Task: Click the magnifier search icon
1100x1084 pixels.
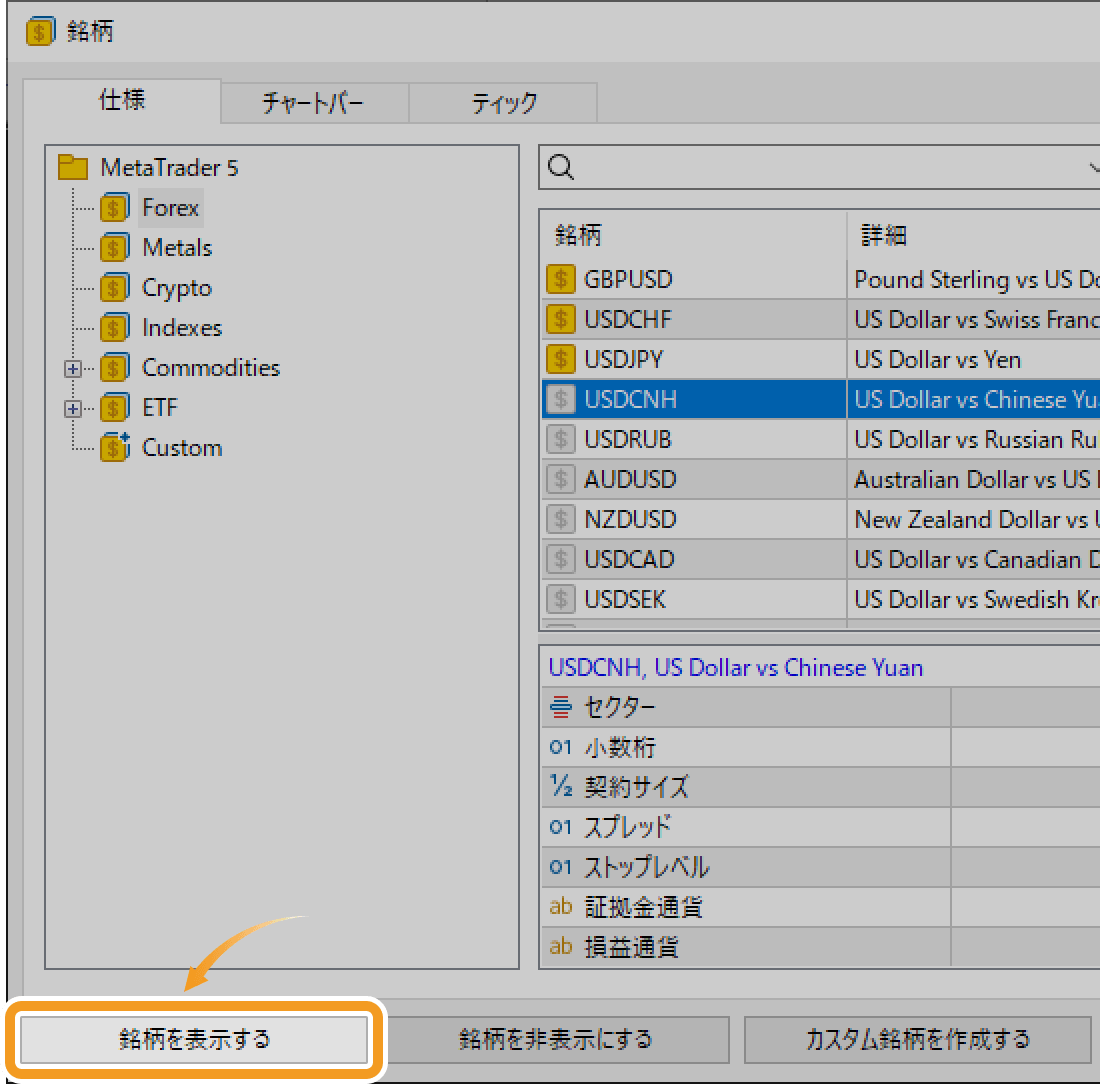Action: pyautogui.click(x=561, y=168)
